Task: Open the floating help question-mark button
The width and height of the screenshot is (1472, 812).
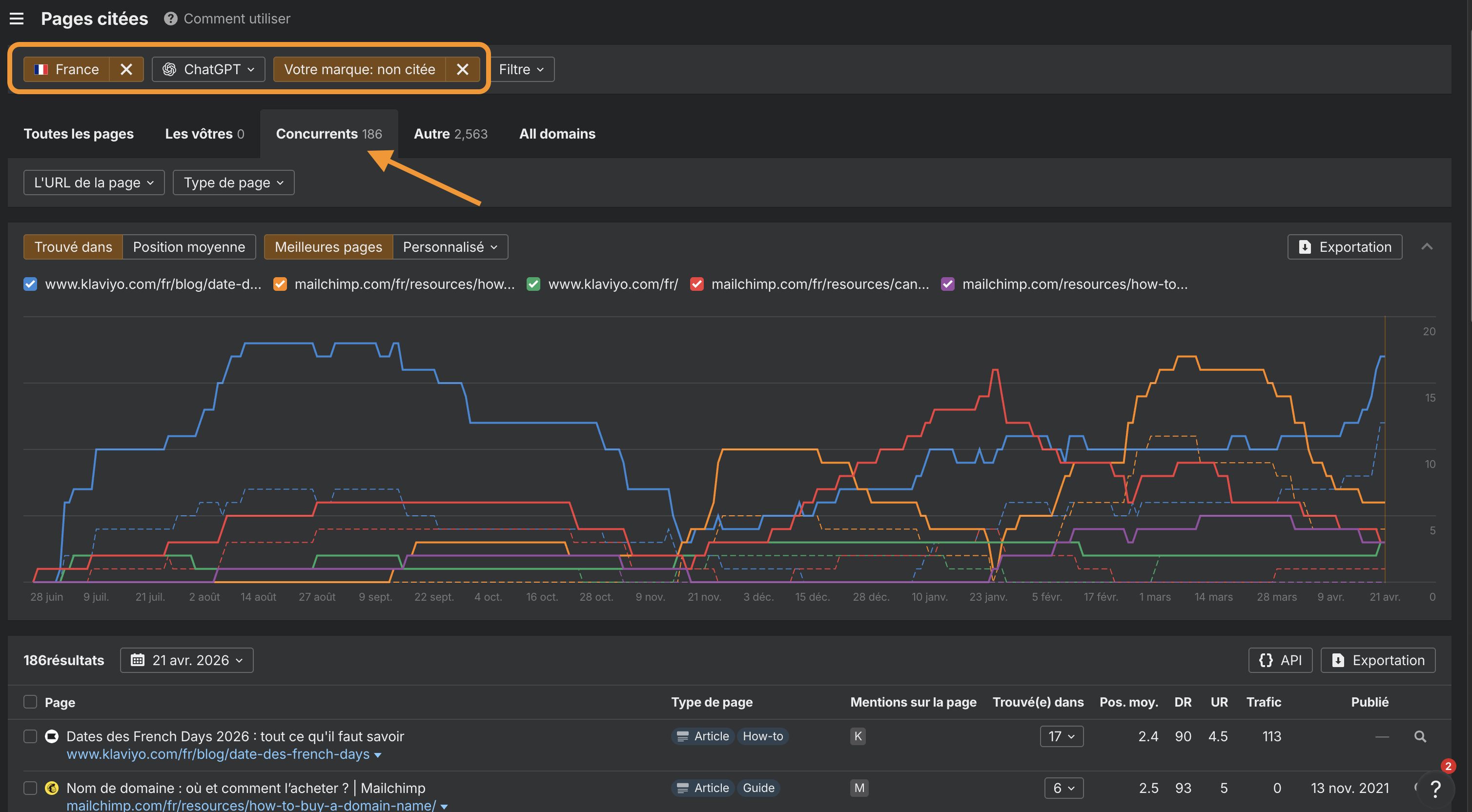Action: coord(1435,789)
